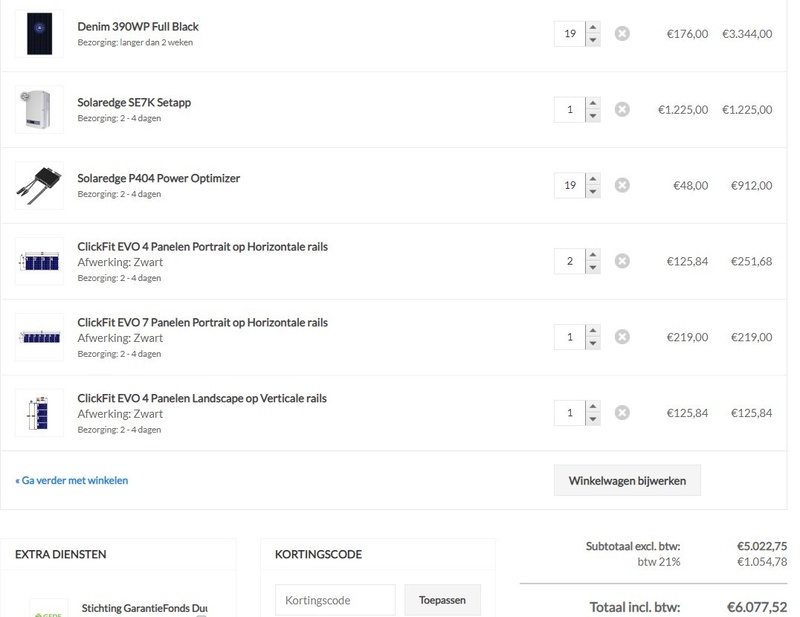Remove Solaredge SE7K Setapp from cart
The width and height of the screenshot is (800, 617).
pos(622,110)
